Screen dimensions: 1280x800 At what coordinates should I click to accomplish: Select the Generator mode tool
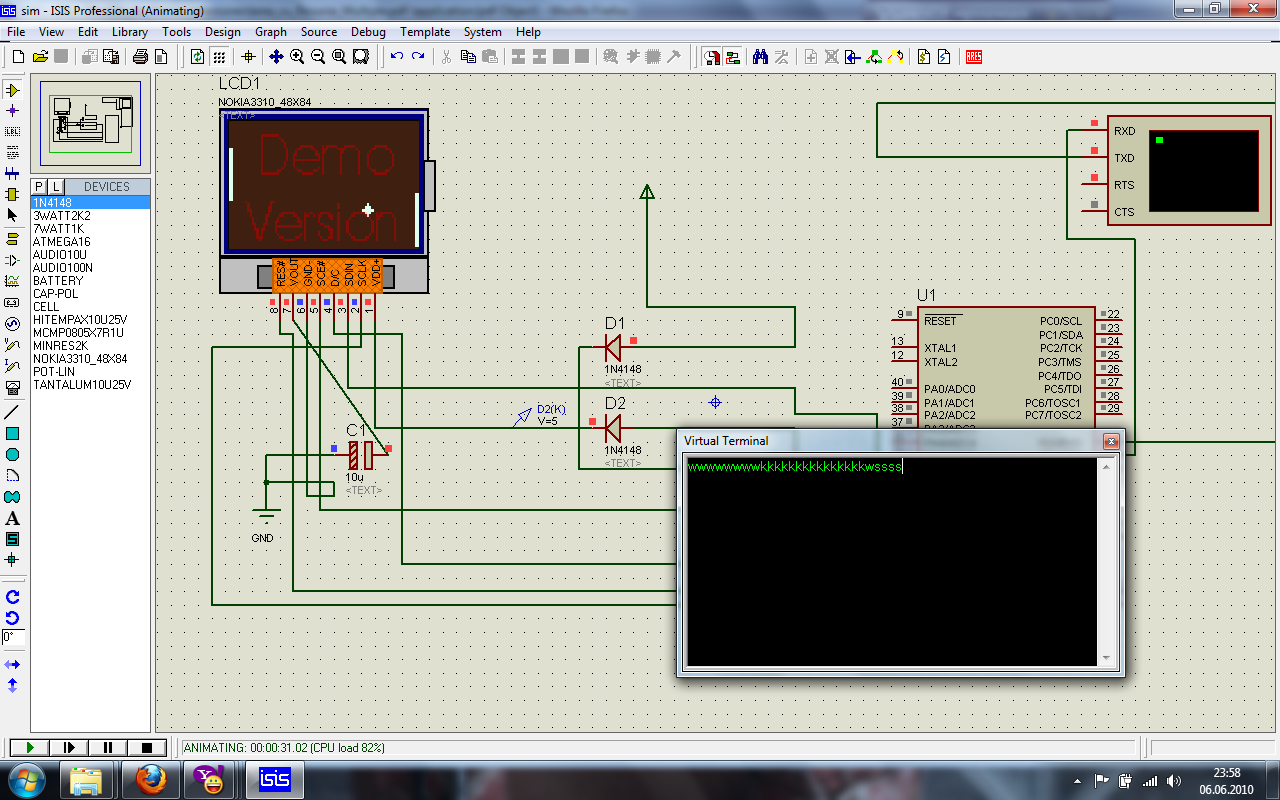[13, 324]
